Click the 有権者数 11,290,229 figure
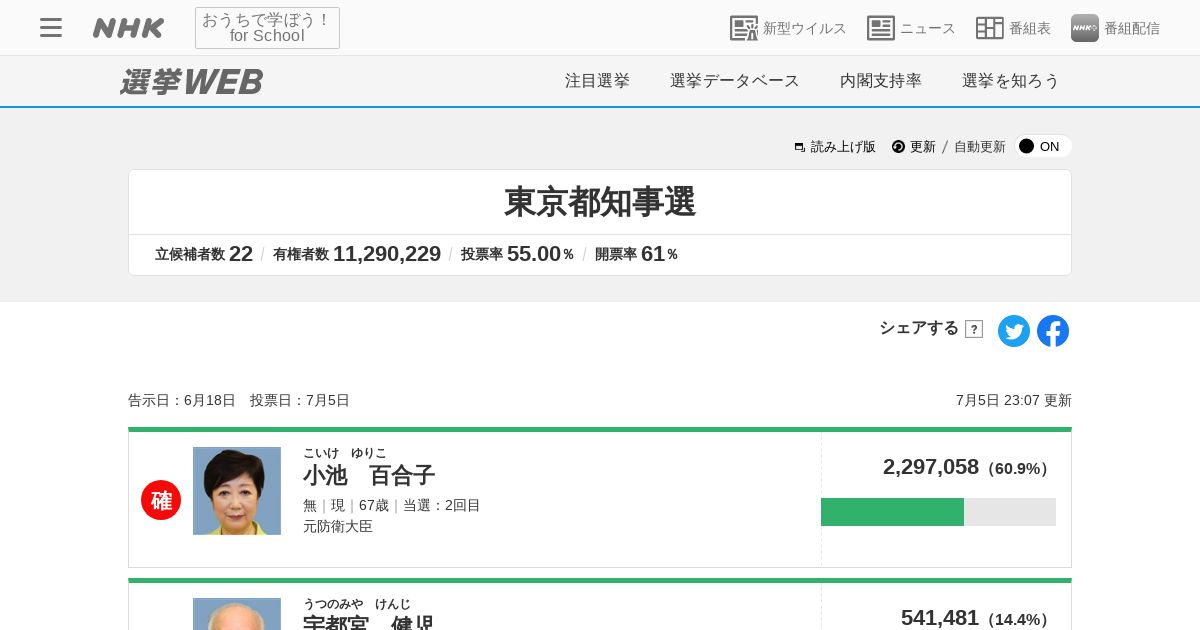1200x630 pixels. [x=357, y=254]
